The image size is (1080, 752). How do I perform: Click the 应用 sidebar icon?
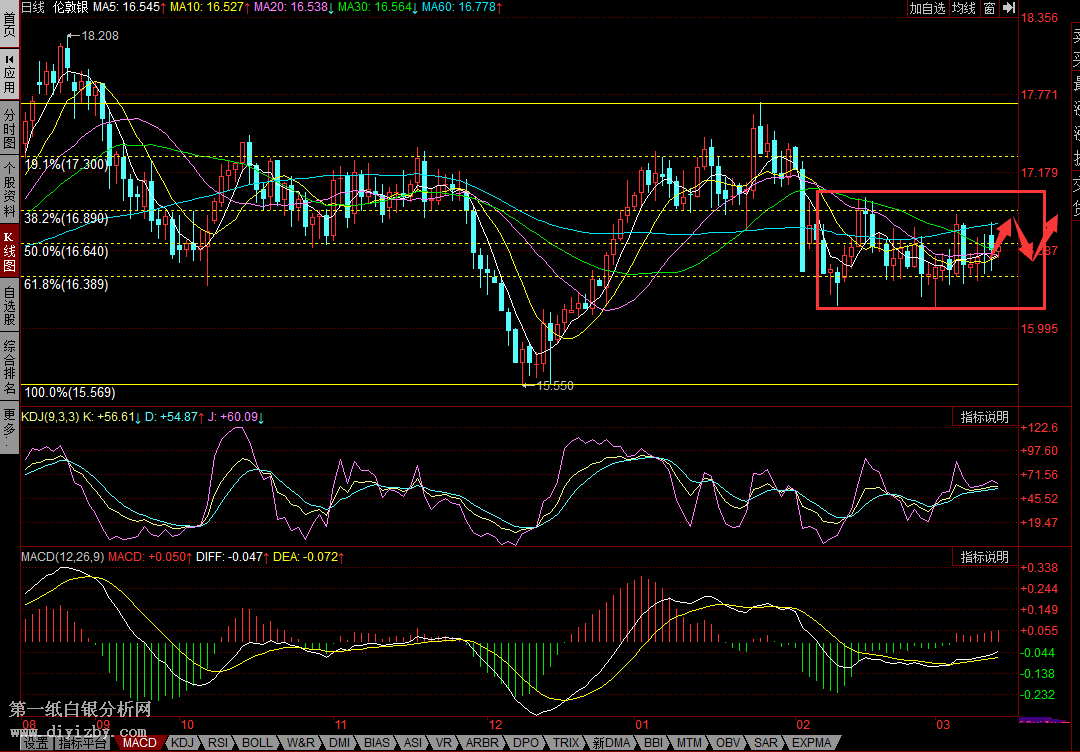pos(9,70)
